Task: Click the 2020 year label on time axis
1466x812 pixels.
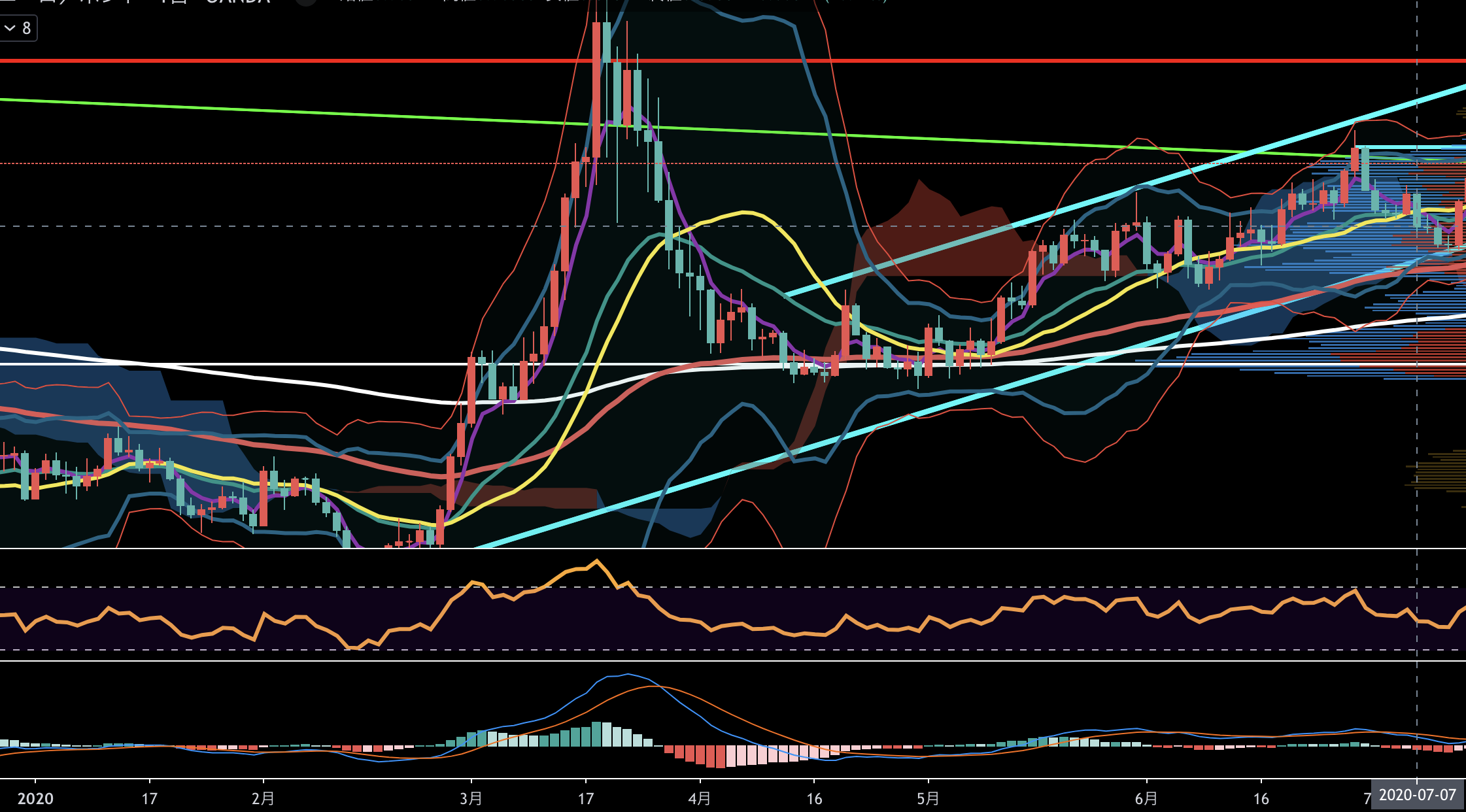Action: pos(35,798)
